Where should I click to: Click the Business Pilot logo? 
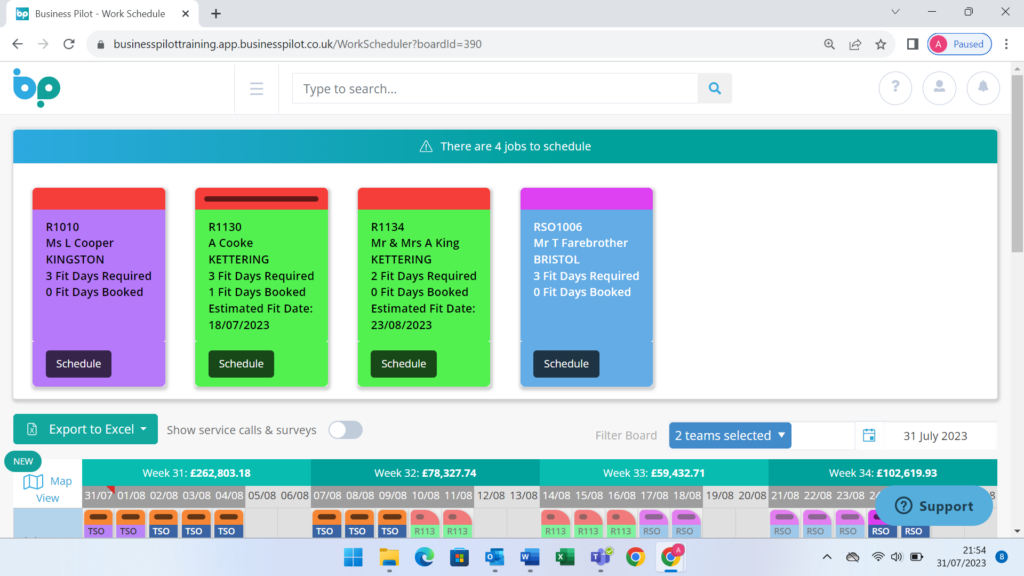(x=36, y=88)
